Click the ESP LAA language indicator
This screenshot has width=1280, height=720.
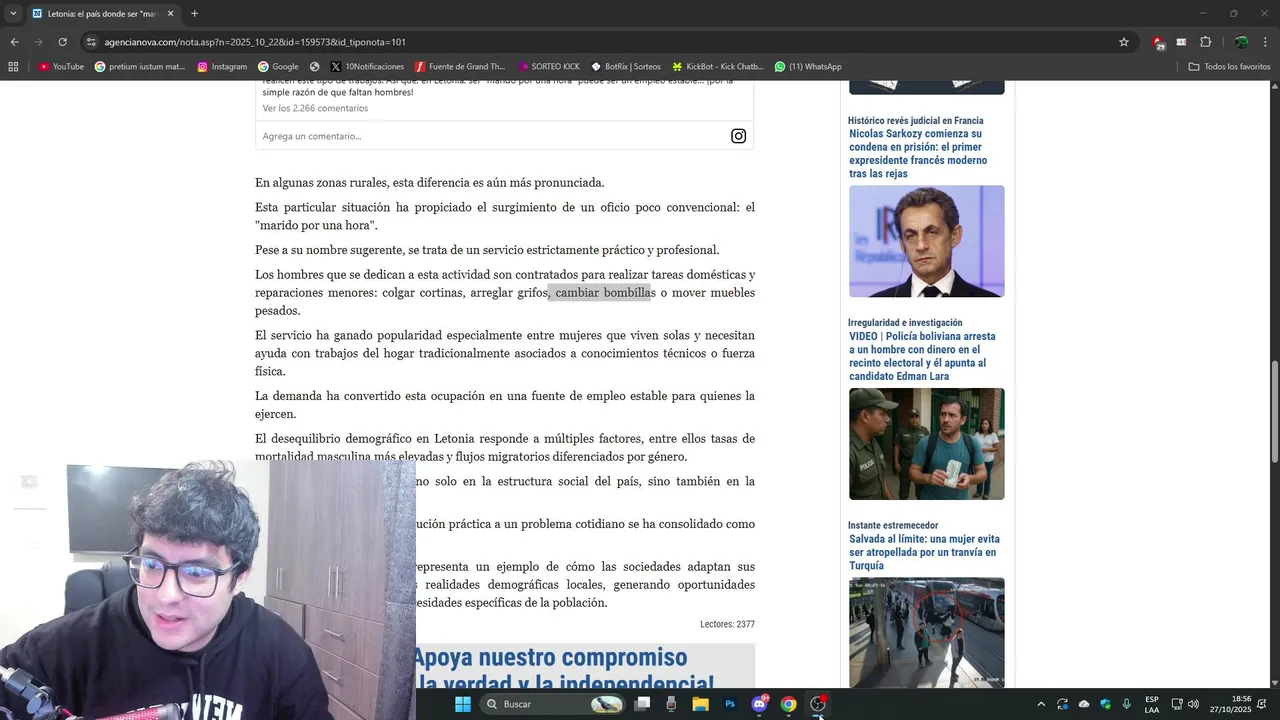pos(1152,704)
